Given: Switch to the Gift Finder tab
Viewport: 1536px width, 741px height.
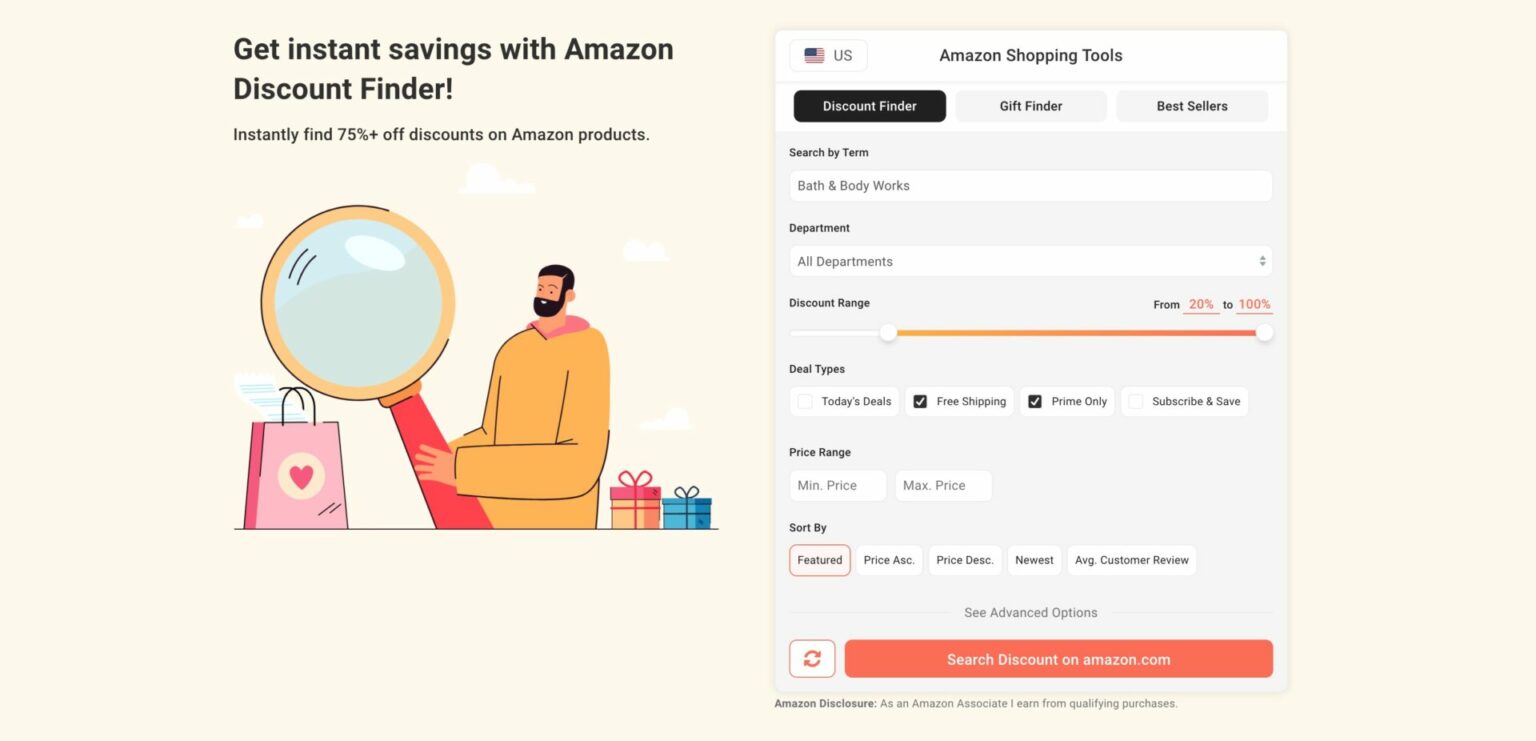Looking at the screenshot, I should (x=1031, y=106).
